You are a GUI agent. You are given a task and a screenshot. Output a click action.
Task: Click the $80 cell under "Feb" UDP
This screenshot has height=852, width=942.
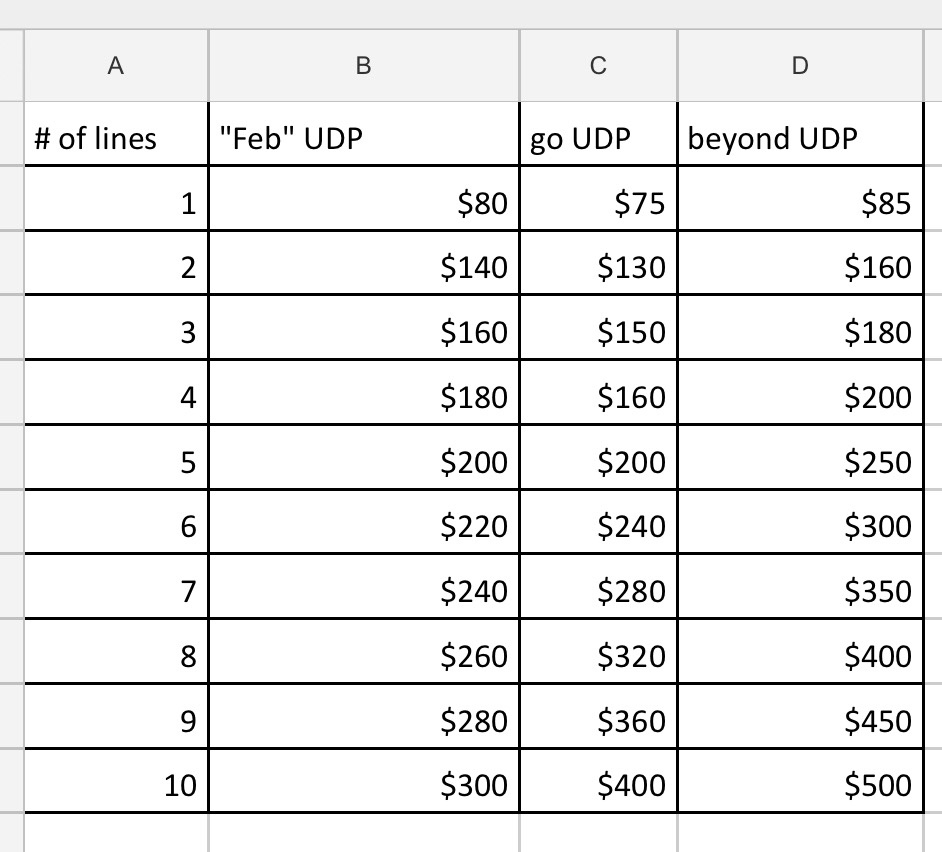(363, 204)
